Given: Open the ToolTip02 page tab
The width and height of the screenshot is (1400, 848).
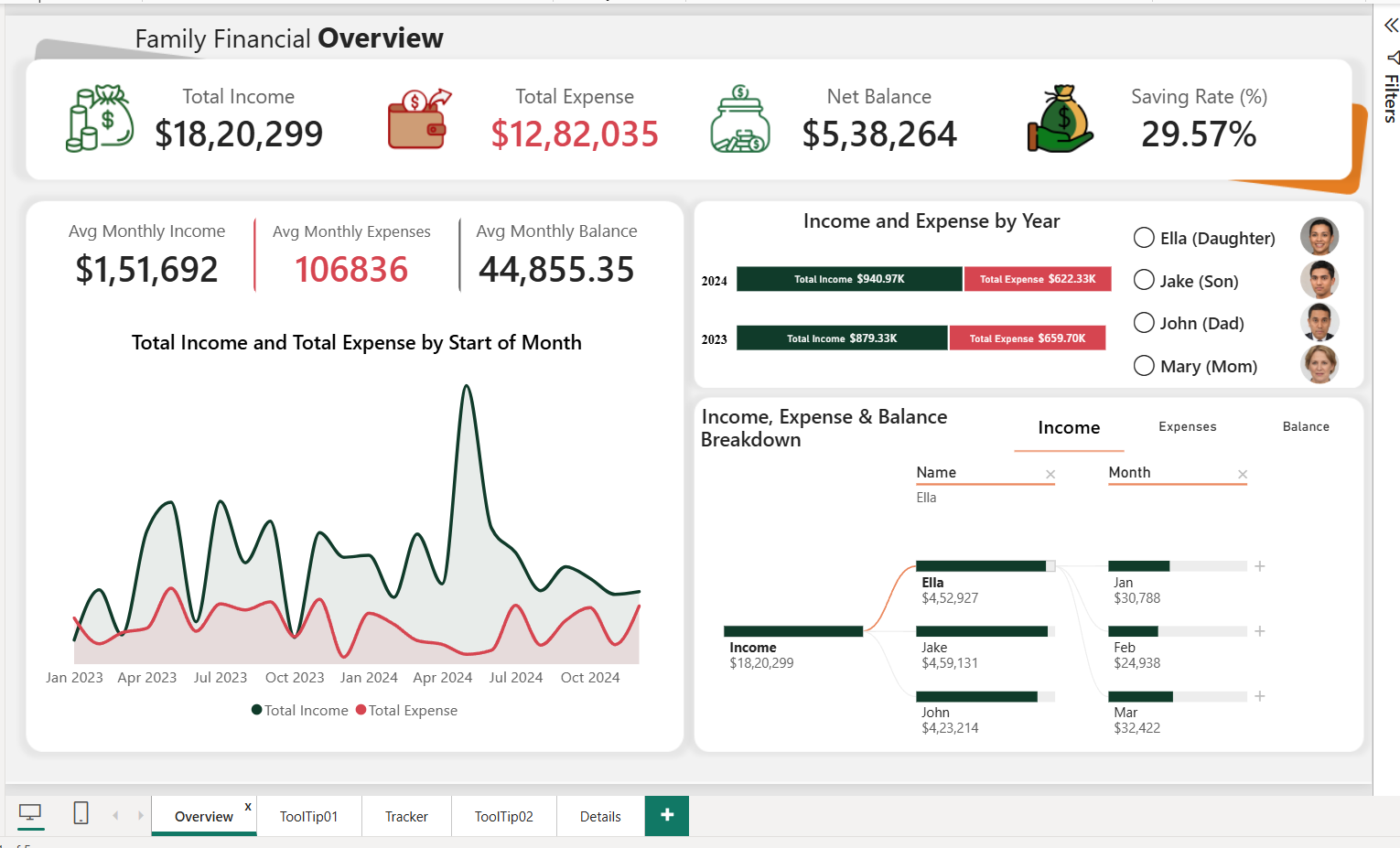Looking at the screenshot, I should 504,816.
